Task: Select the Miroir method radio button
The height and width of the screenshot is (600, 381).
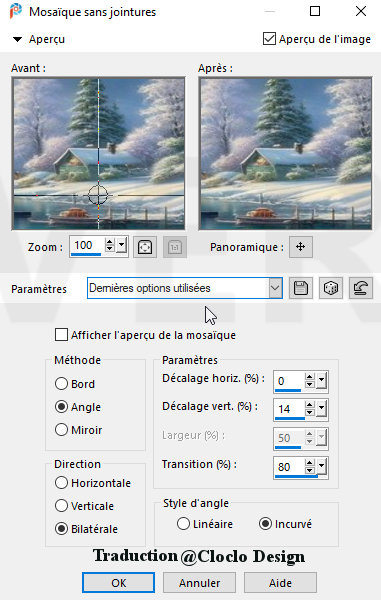Action: (x=61, y=429)
